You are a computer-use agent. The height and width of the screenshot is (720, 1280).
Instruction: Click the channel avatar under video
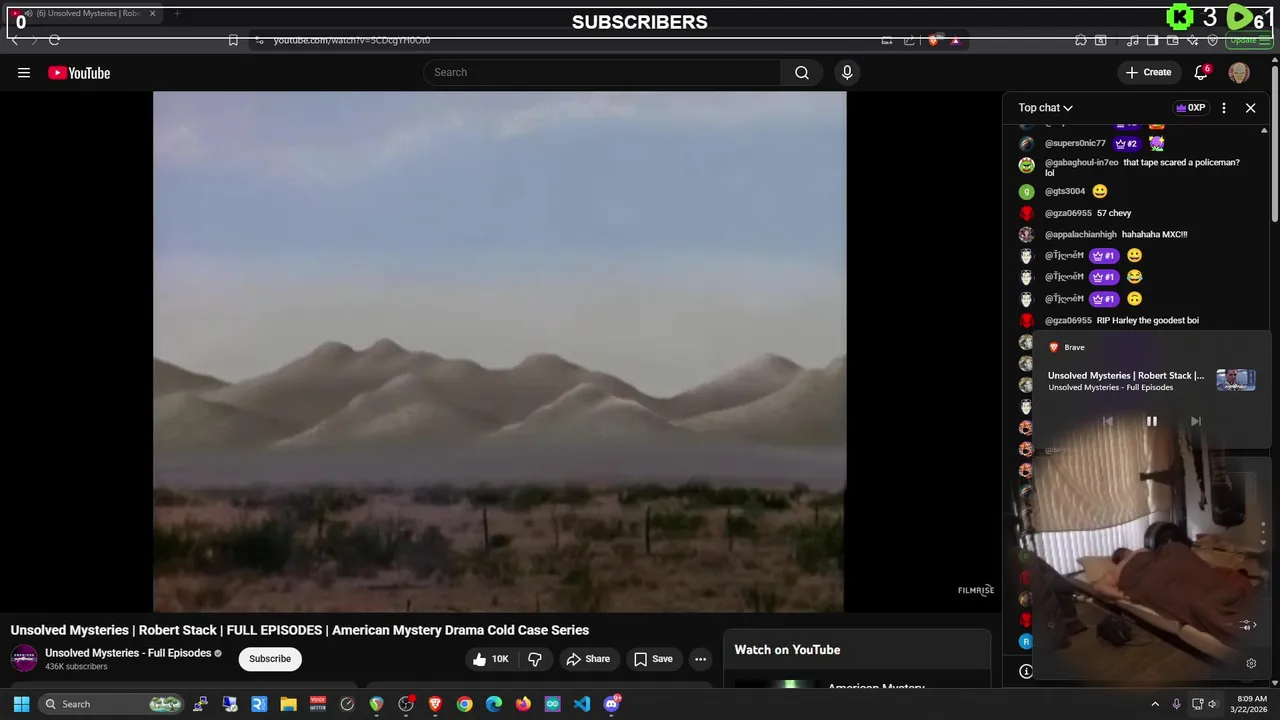[24, 658]
